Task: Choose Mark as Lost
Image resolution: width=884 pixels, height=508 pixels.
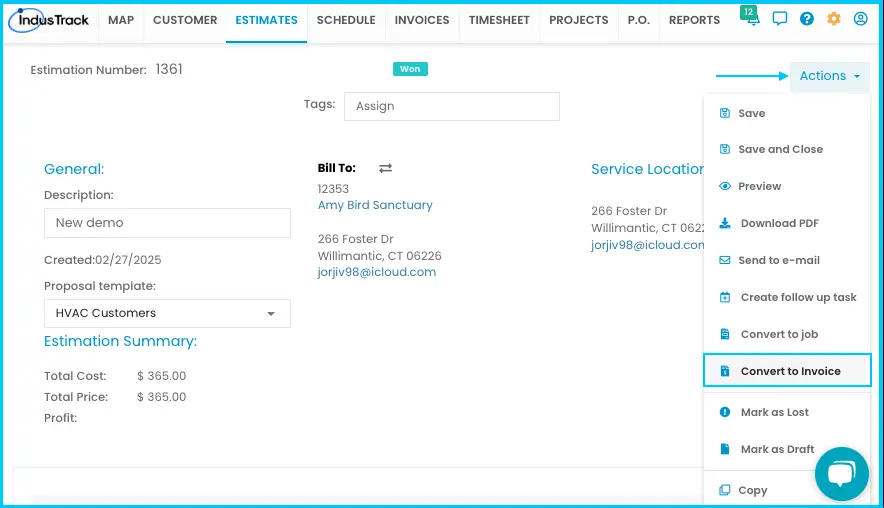Action: tap(787, 412)
